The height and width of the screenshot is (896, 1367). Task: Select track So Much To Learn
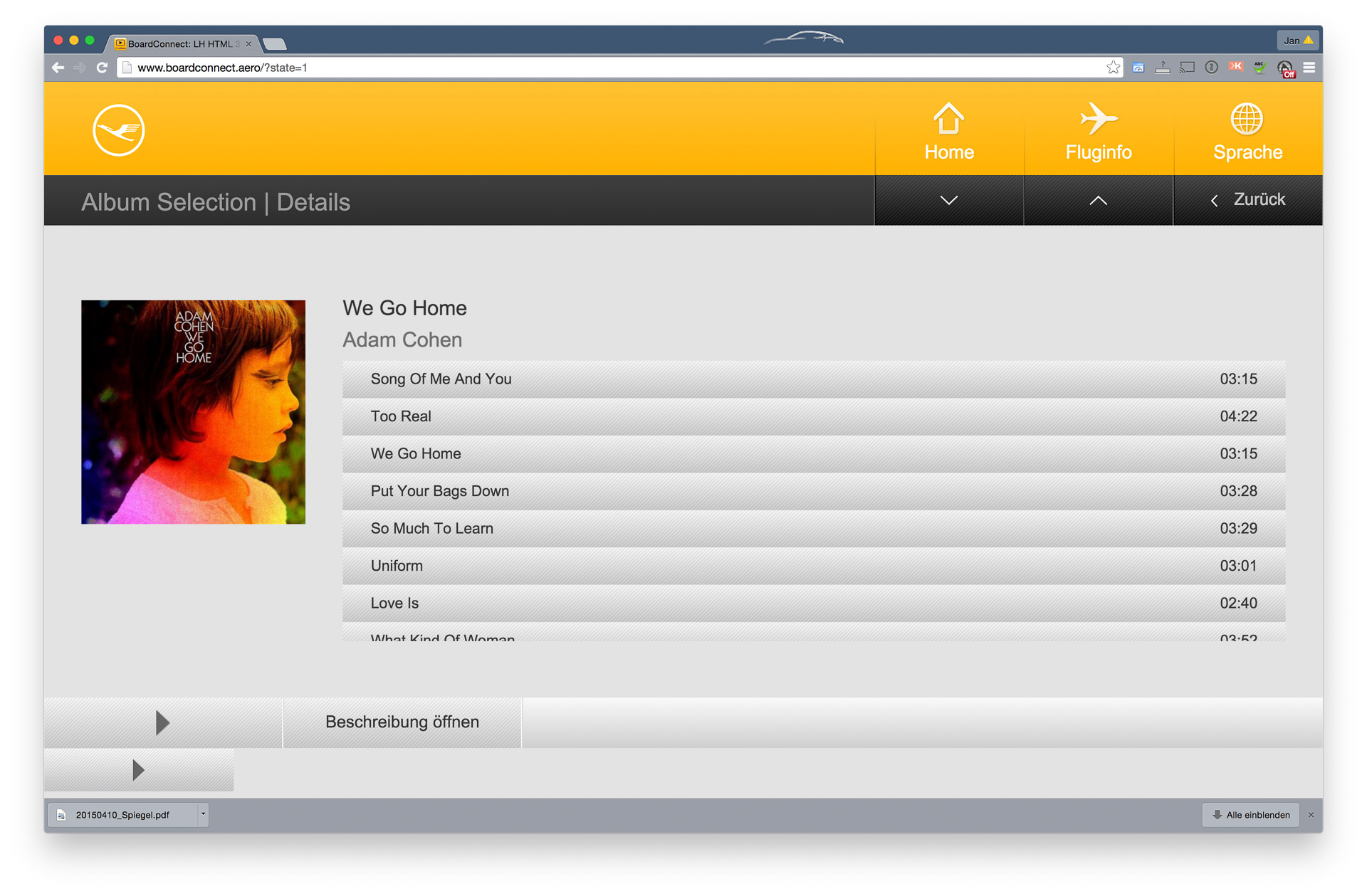click(814, 529)
